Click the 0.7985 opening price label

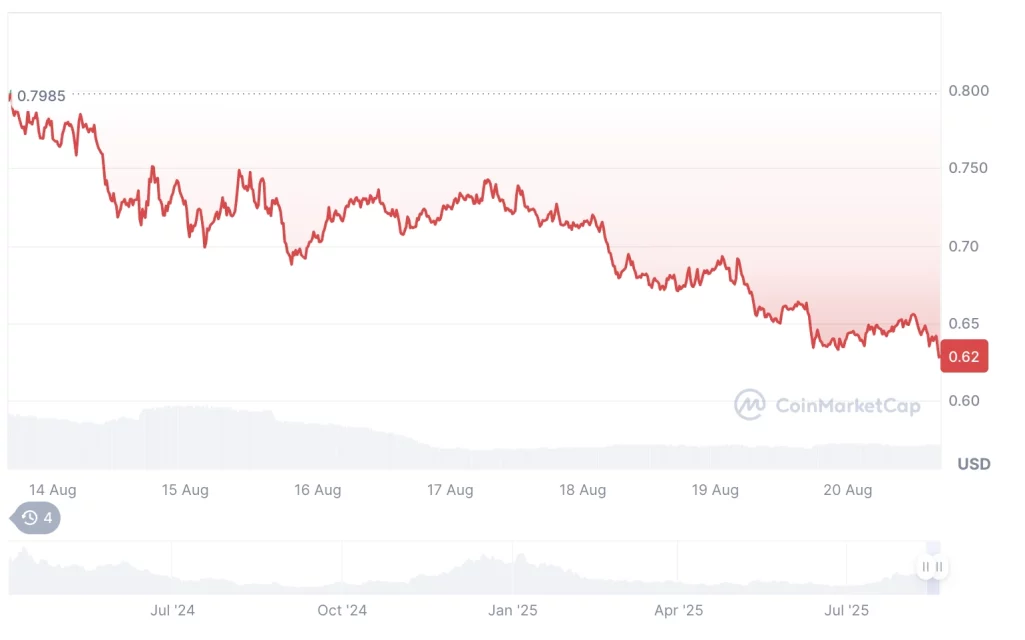41,96
